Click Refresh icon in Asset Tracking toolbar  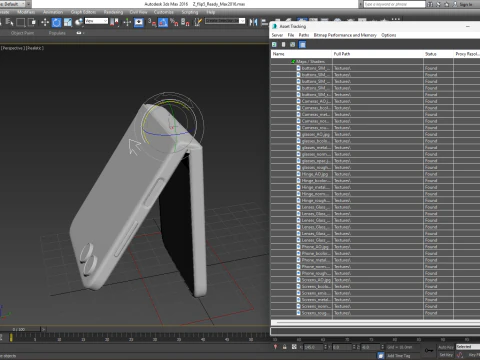pyautogui.click(x=274, y=45)
